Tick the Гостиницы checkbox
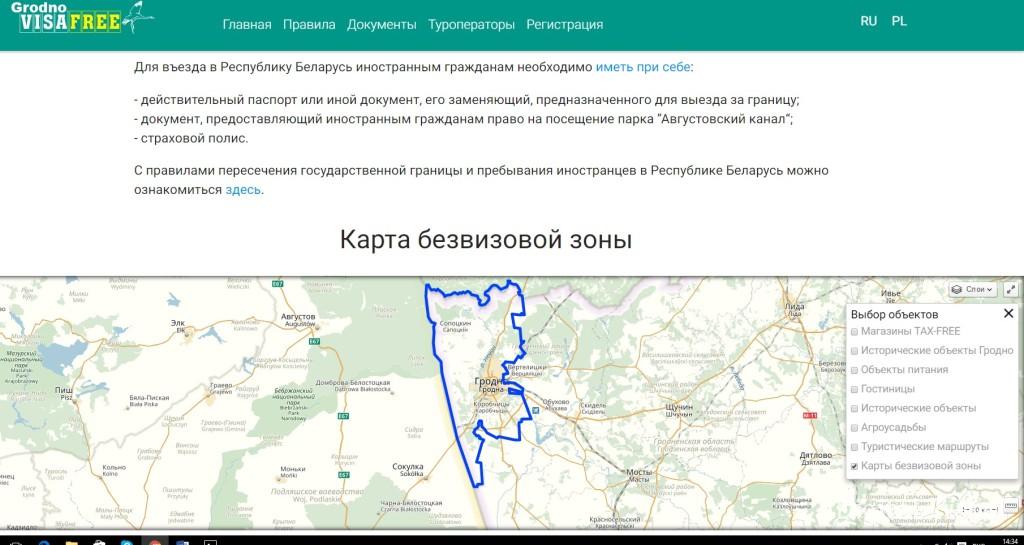 tap(854, 390)
